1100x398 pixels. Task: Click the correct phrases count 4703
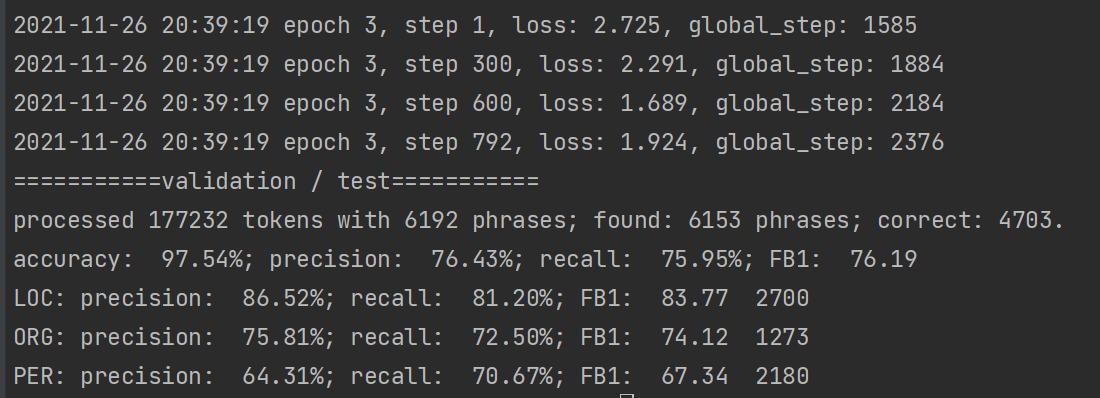click(1025, 220)
